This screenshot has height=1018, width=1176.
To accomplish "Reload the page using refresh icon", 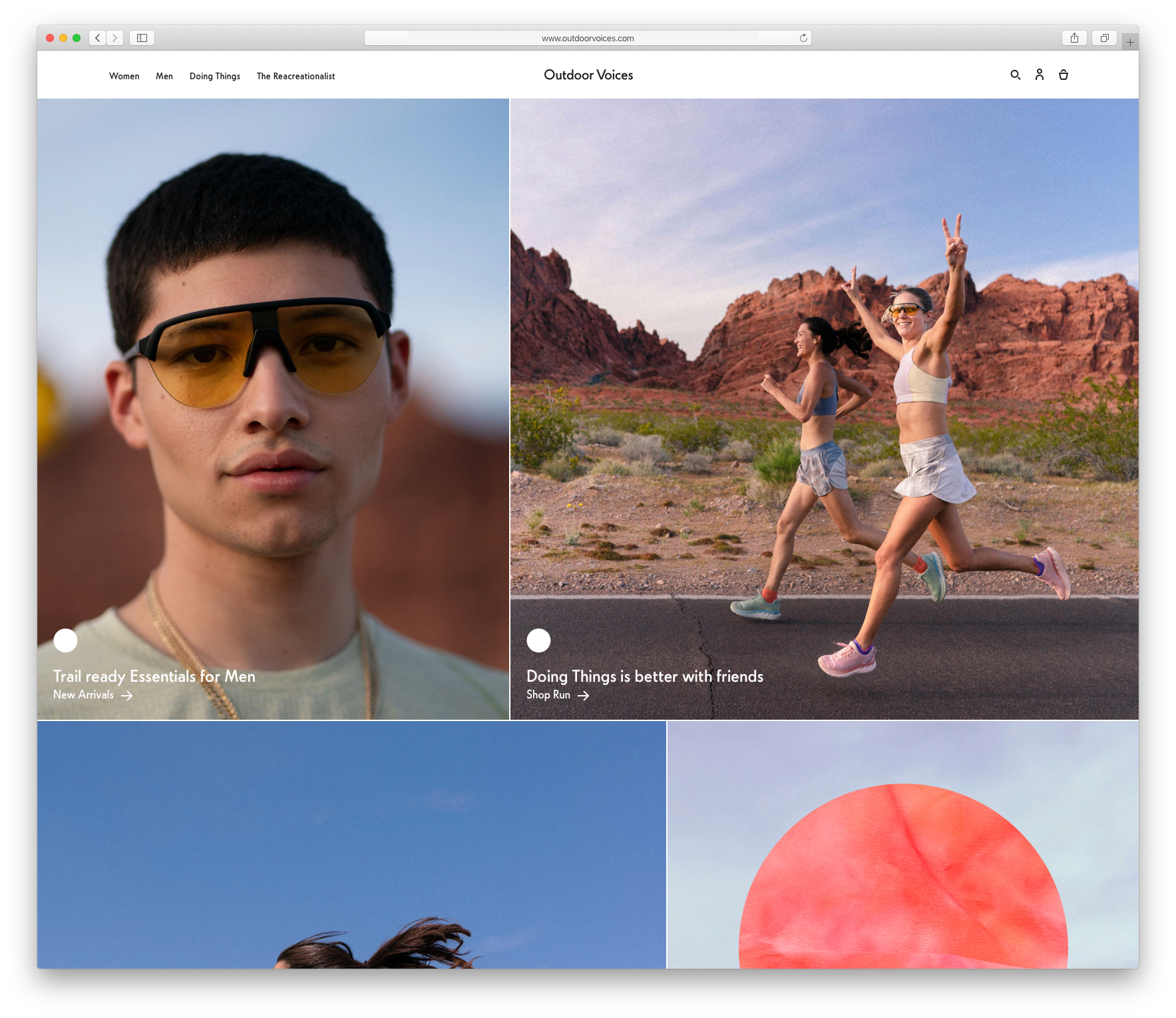I will tap(803, 38).
